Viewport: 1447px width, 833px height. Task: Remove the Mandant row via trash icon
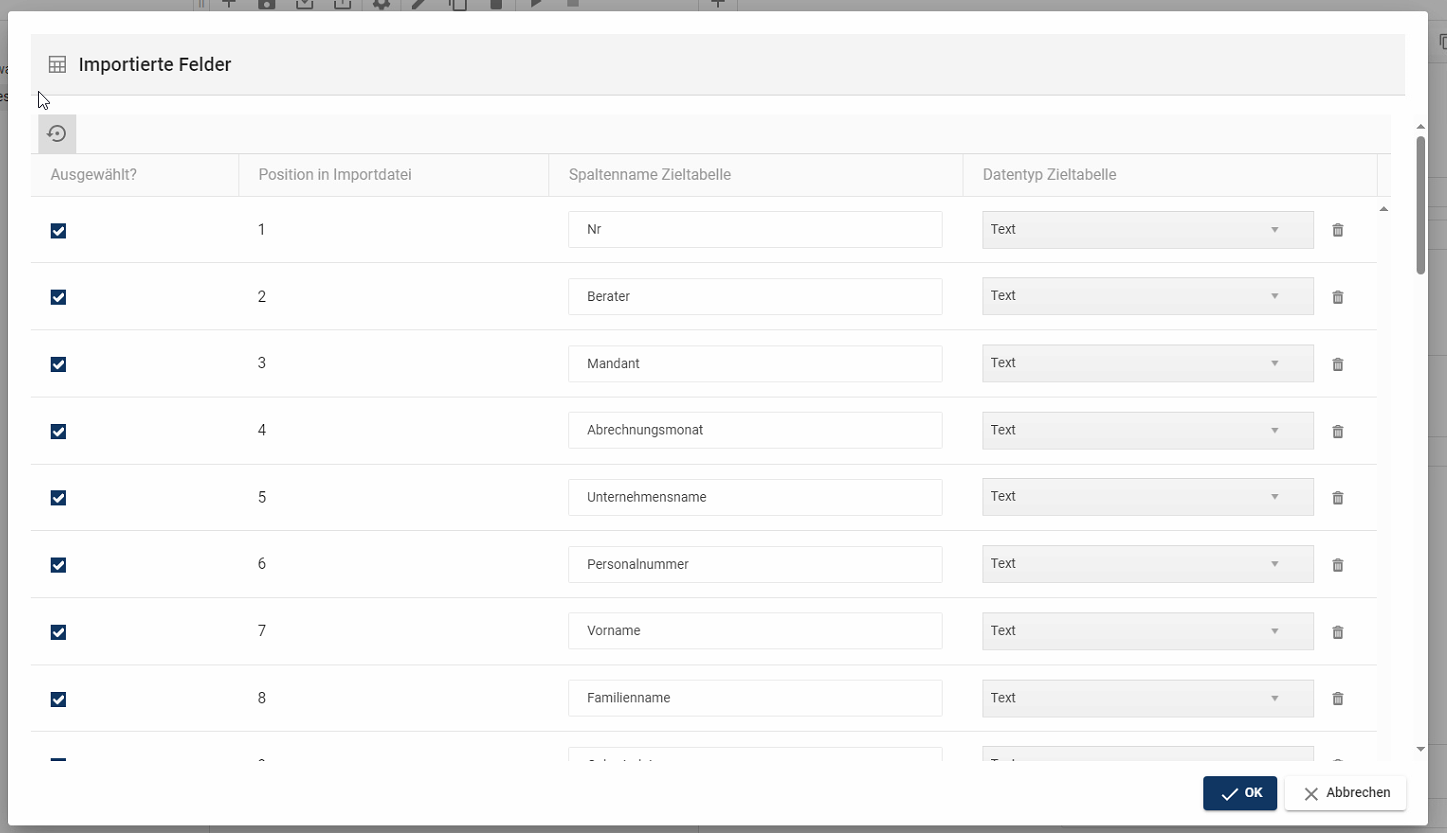pos(1337,364)
